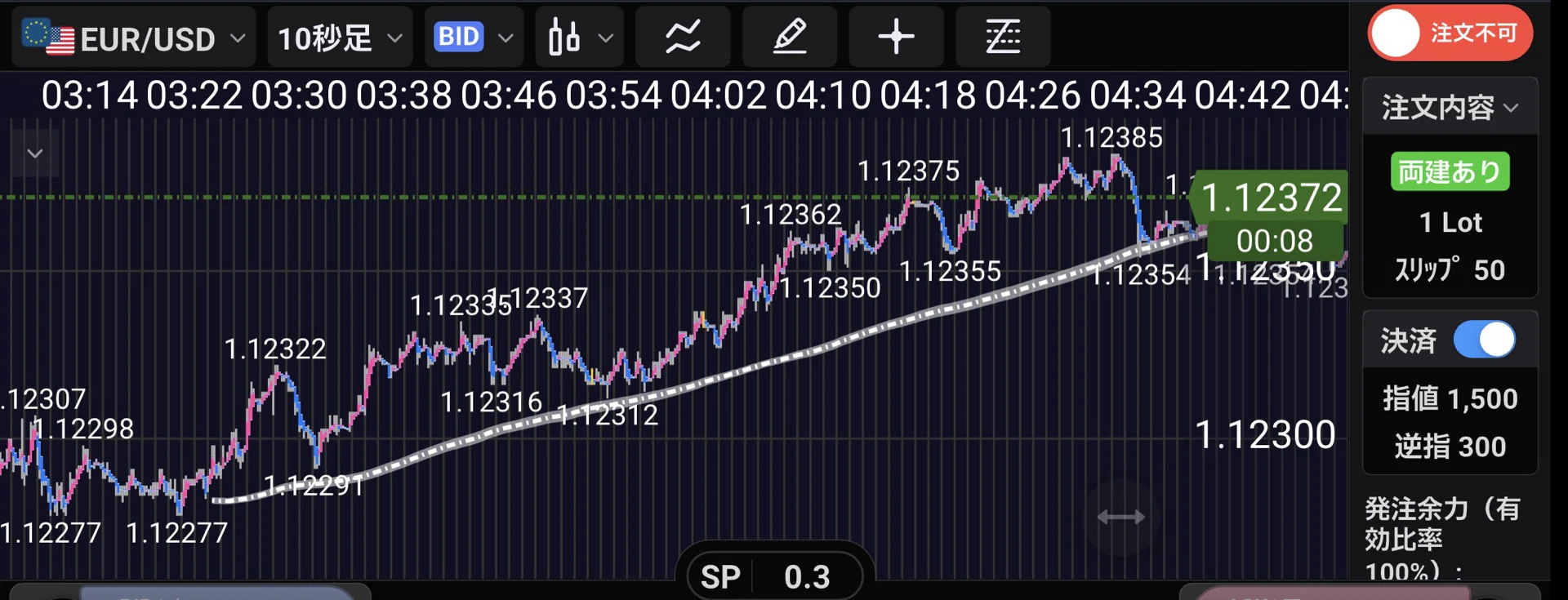This screenshot has width=1568, height=600.
Task: Edit the 1 Lot quantity
Action: pos(1450,222)
